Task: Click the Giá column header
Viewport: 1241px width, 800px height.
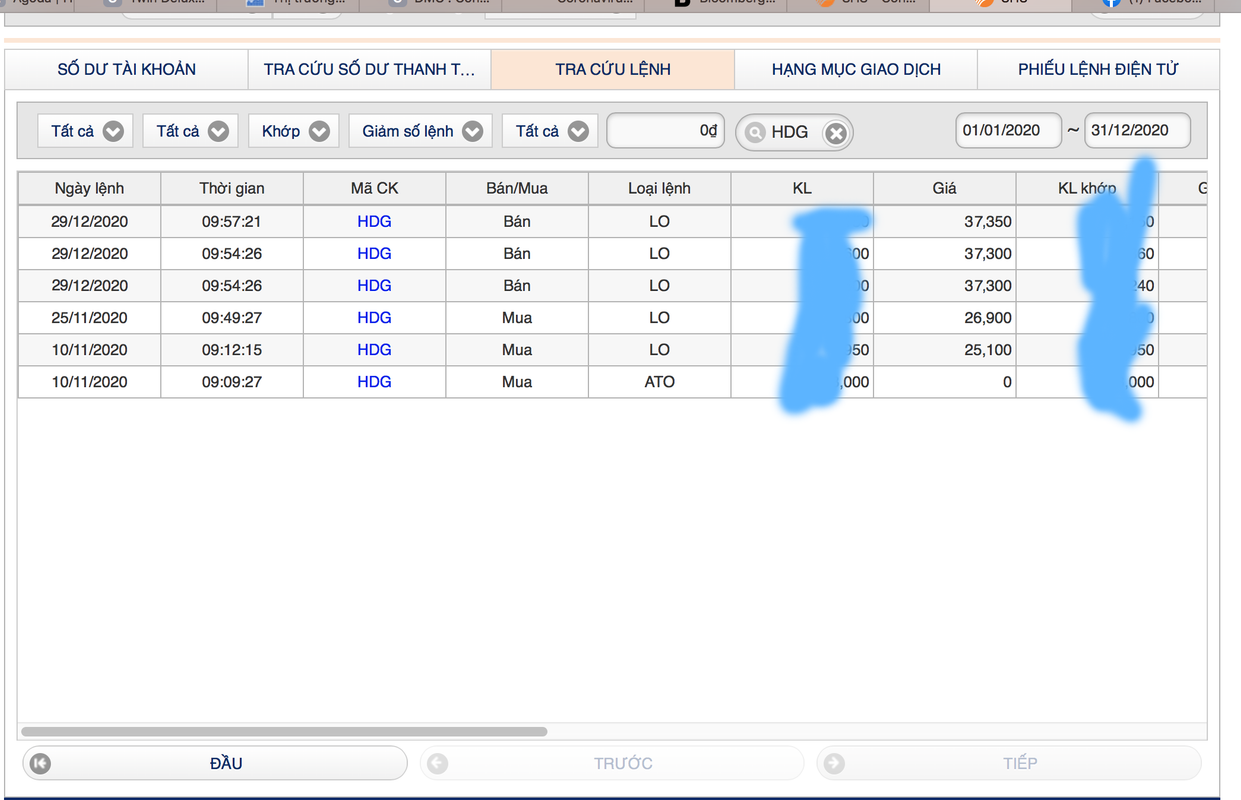Action: tap(945, 188)
